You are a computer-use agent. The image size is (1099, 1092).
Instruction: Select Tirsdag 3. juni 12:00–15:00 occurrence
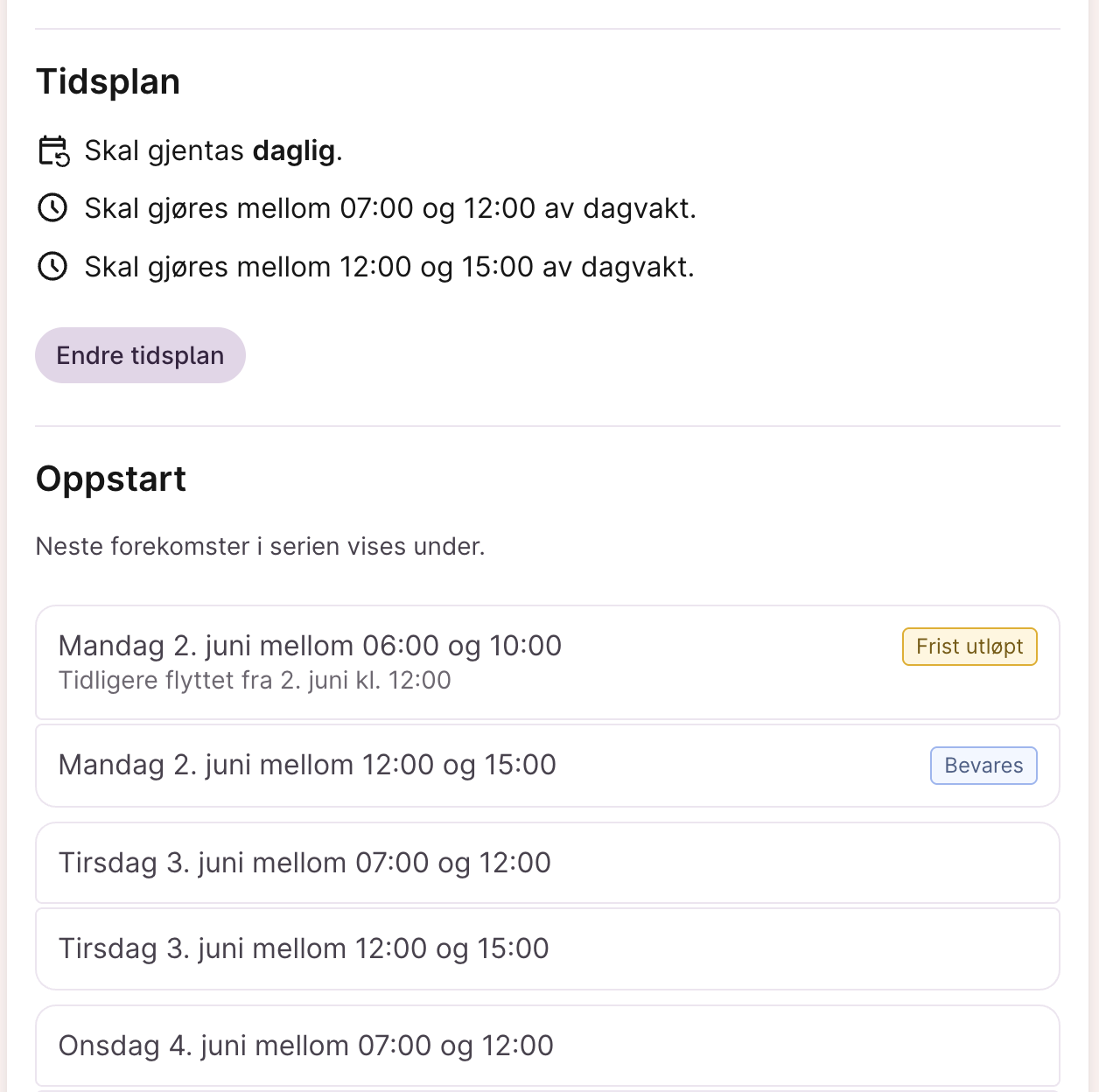(548, 948)
